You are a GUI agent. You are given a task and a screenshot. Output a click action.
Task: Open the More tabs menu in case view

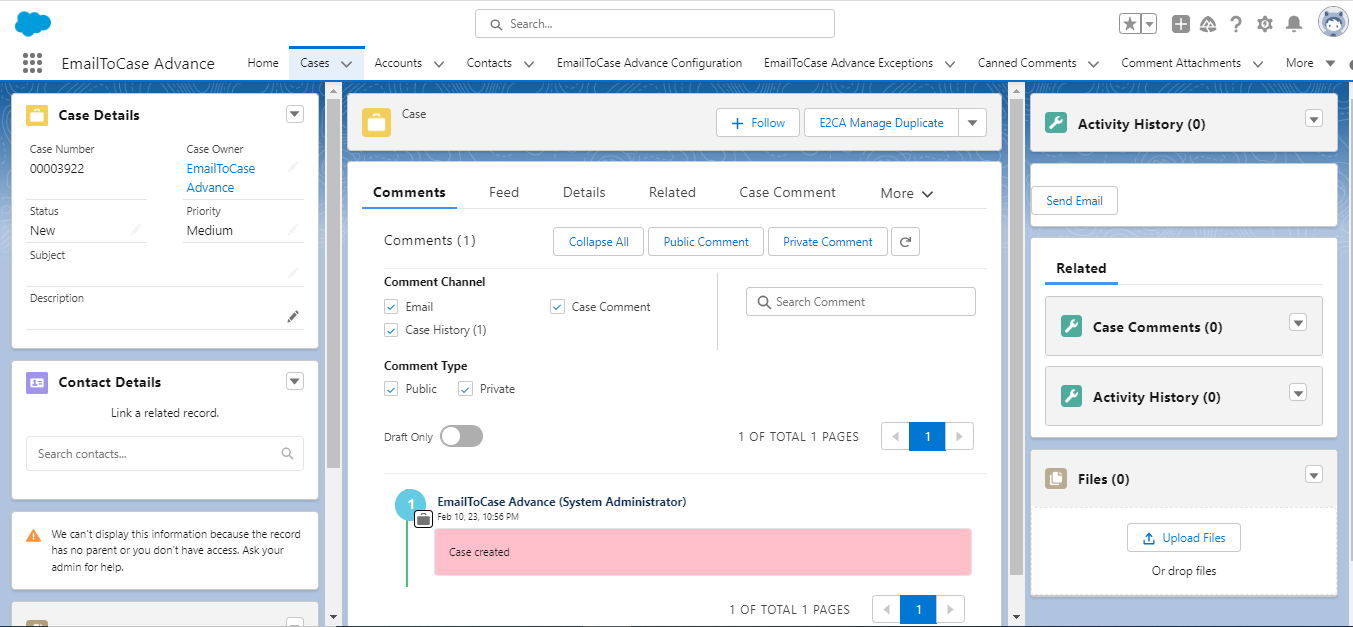pyautogui.click(x=907, y=194)
